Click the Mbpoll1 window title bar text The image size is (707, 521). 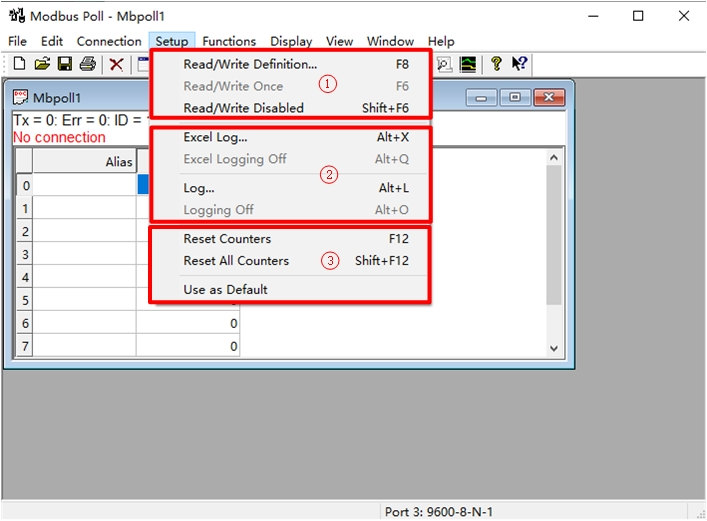click(57, 98)
